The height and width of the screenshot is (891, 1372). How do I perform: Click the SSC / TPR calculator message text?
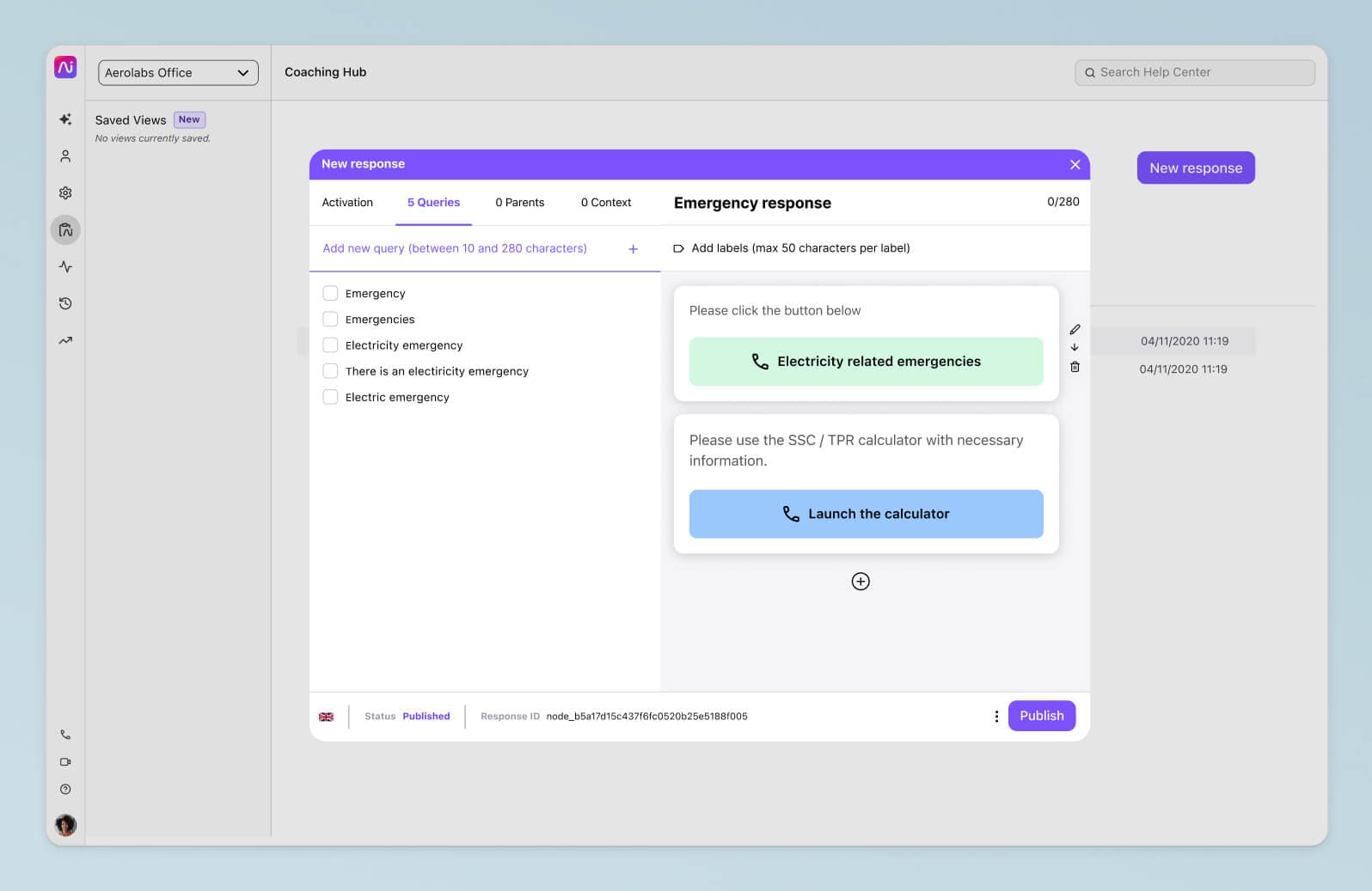856,450
